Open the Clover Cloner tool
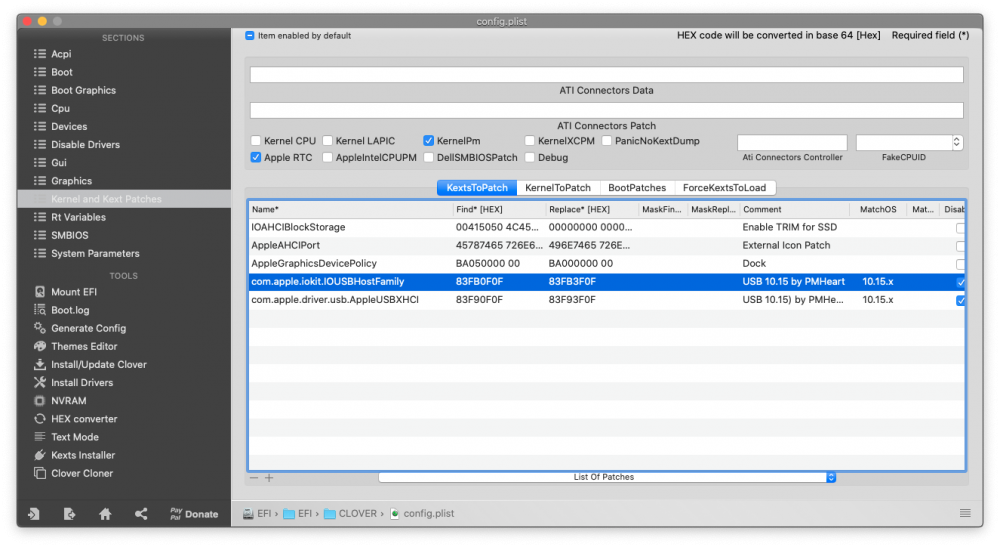This screenshot has height=547, width=1000. pyautogui.click(x=82, y=473)
